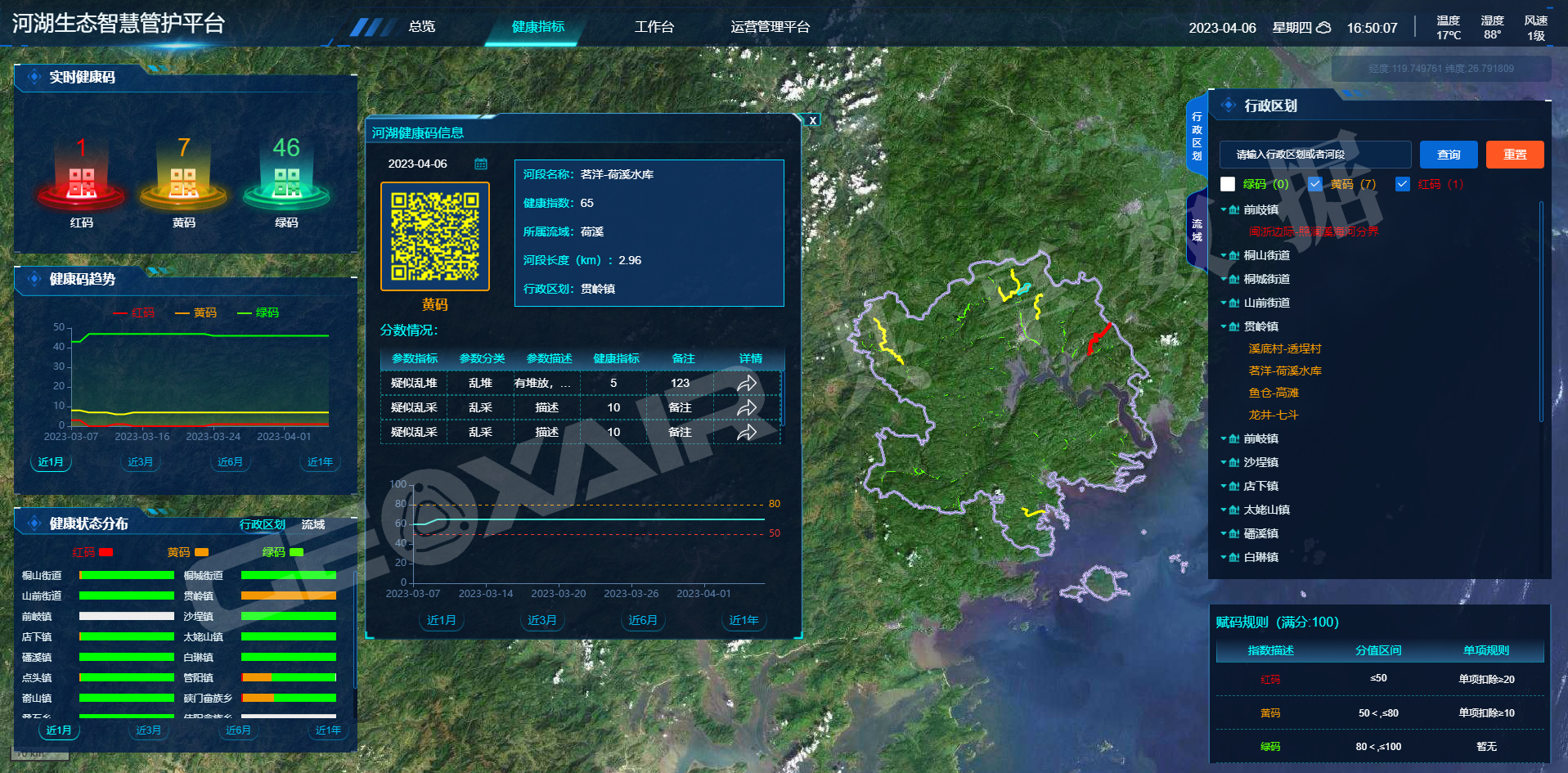1568x773 pixels.
Task: Click inside the 行政区划 search input field
Action: (1315, 155)
